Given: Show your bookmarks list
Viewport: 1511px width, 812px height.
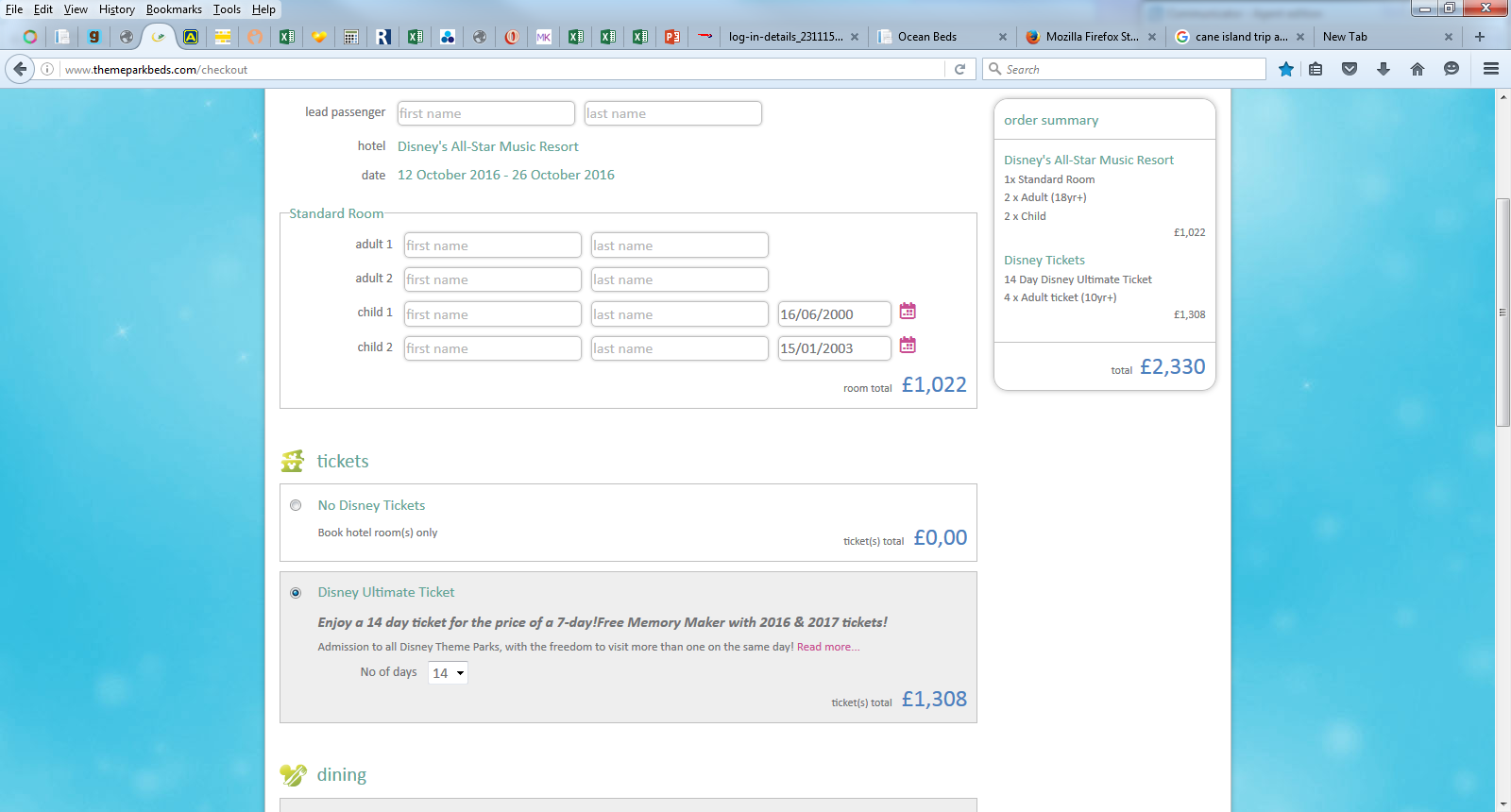Looking at the screenshot, I should click(1316, 69).
